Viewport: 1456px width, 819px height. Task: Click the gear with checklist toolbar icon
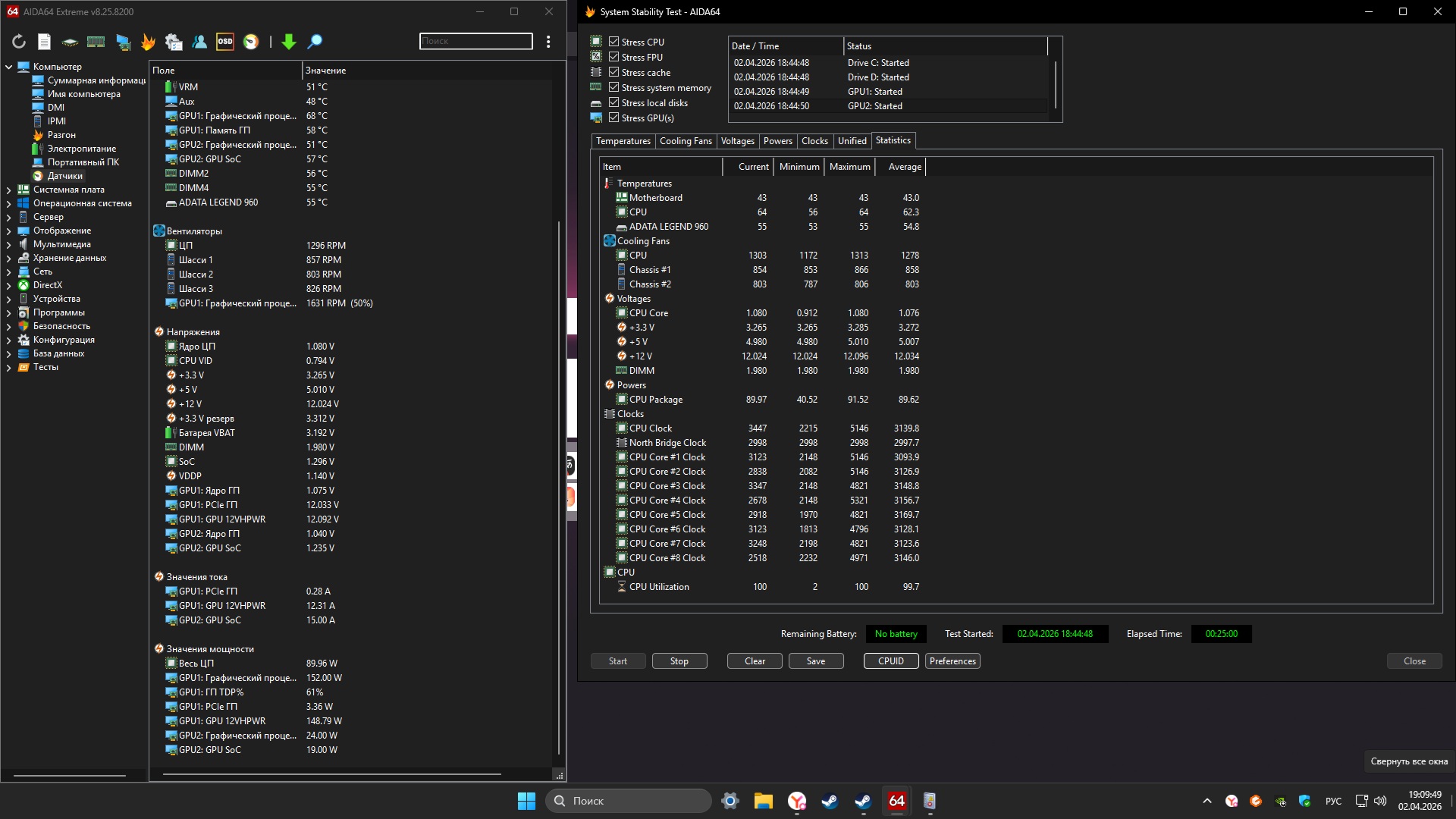tap(174, 42)
